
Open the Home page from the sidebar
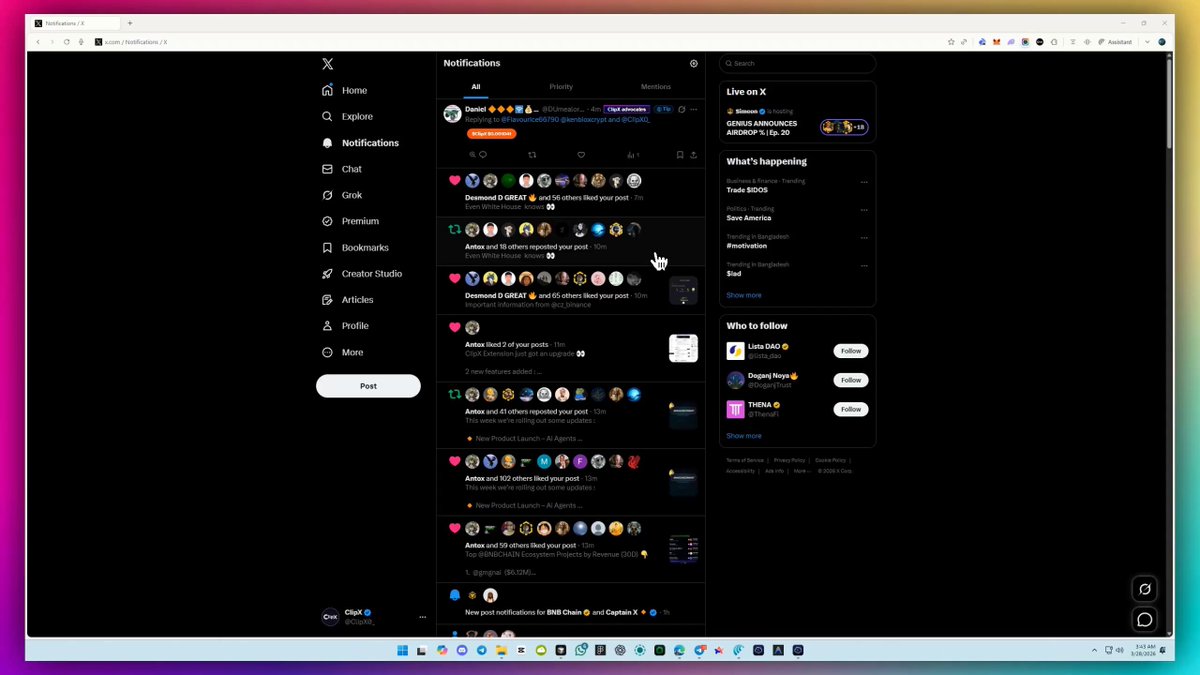(x=344, y=90)
